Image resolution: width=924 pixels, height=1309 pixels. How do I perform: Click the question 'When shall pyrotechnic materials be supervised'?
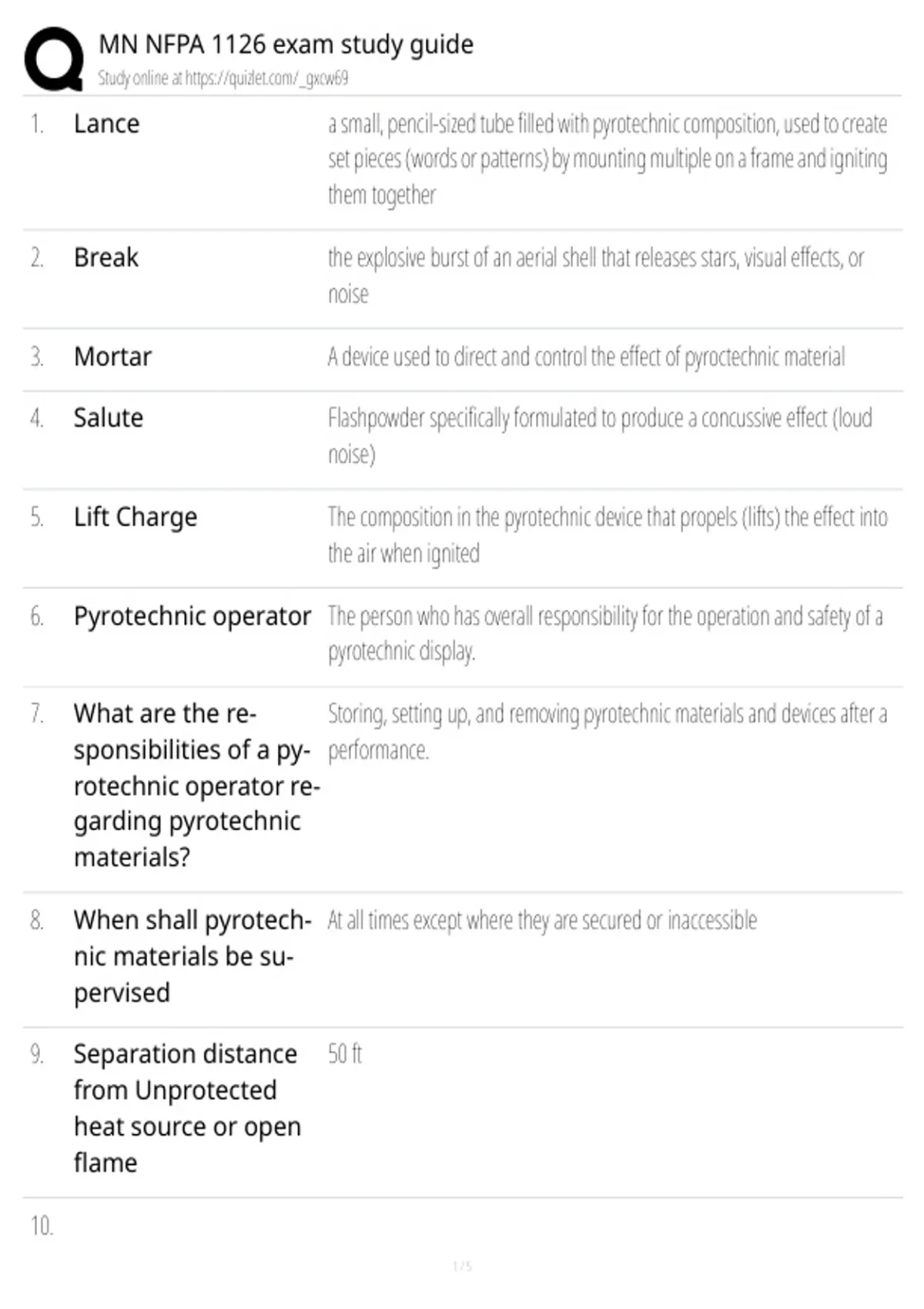click(192, 956)
